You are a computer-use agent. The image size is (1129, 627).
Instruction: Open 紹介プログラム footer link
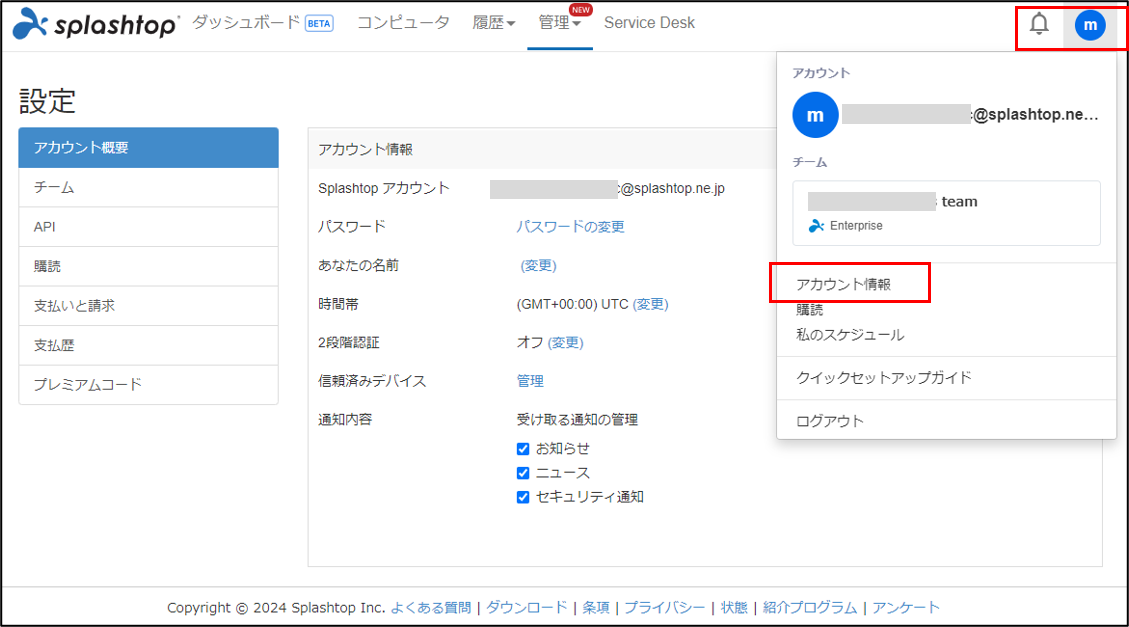click(x=809, y=608)
